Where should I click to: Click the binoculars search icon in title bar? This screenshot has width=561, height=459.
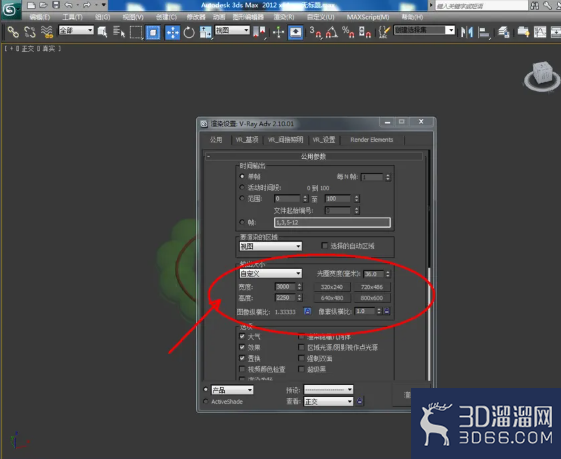tap(535, 5)
